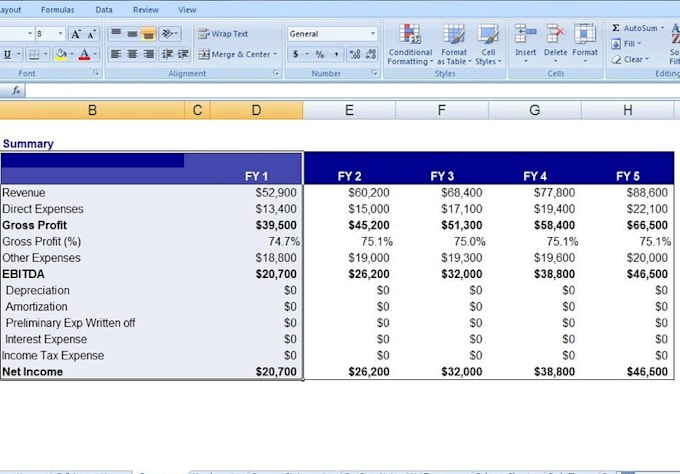Open Conditional Formatting menu
Screen dimensions: 680x474
(410, 45)
